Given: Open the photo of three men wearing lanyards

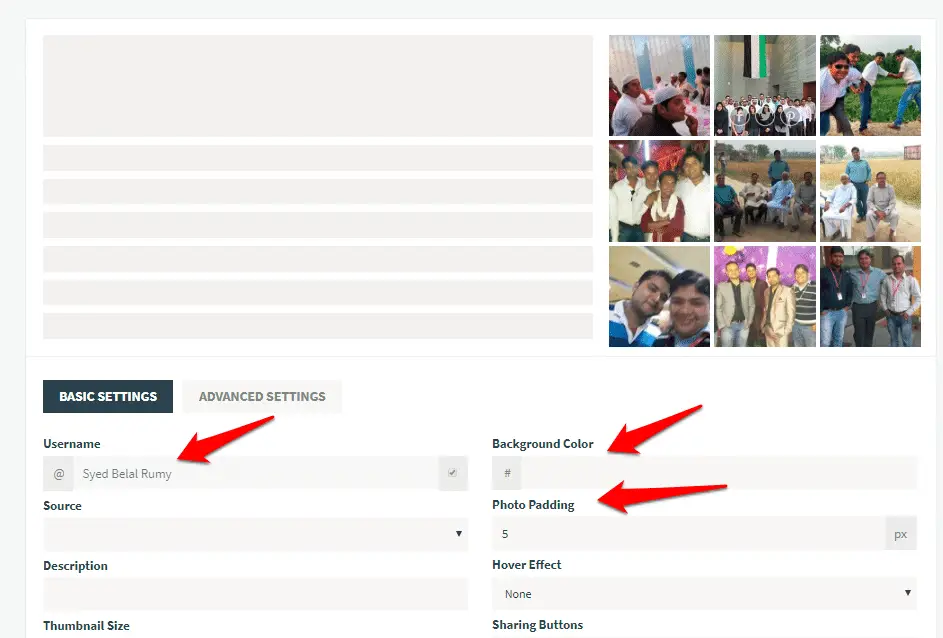Looking at the screenshot, I should coord(870,296).
